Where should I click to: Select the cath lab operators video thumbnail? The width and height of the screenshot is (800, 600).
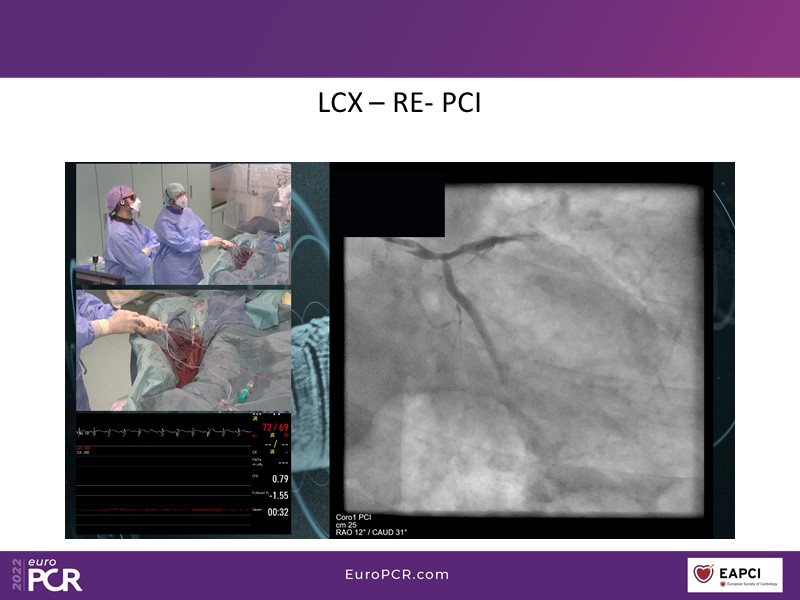pos(183,224)
